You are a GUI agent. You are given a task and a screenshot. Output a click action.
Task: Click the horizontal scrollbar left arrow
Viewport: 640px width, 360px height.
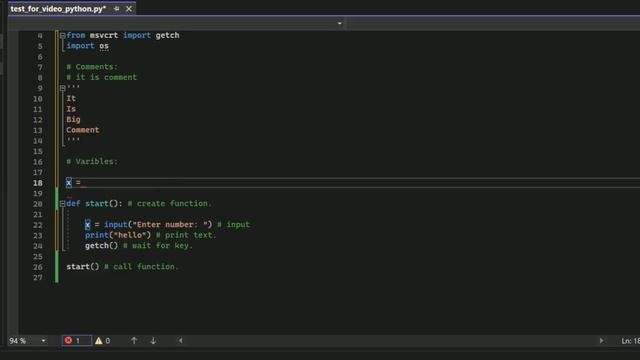coord(180,340)
